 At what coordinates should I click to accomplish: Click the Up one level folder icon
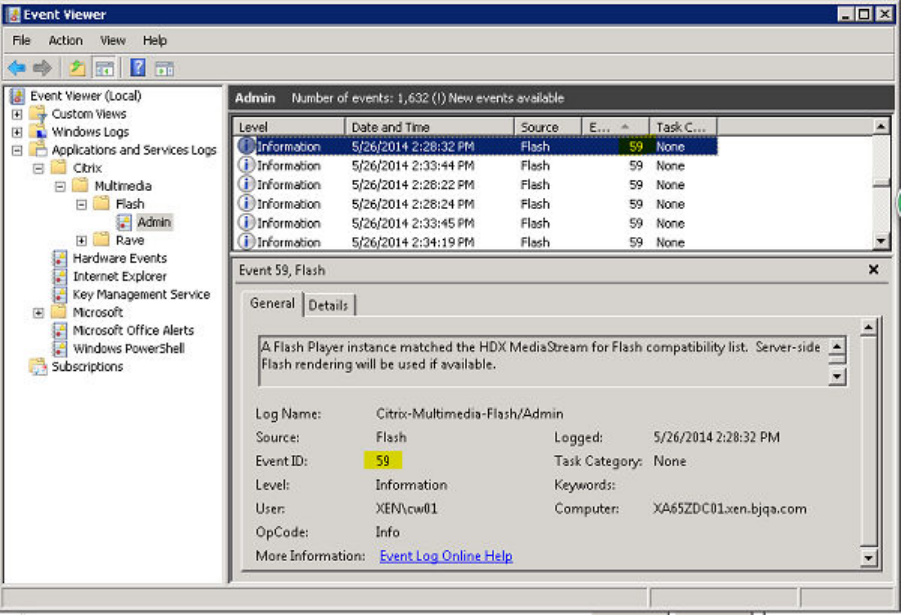click(77, 68)
